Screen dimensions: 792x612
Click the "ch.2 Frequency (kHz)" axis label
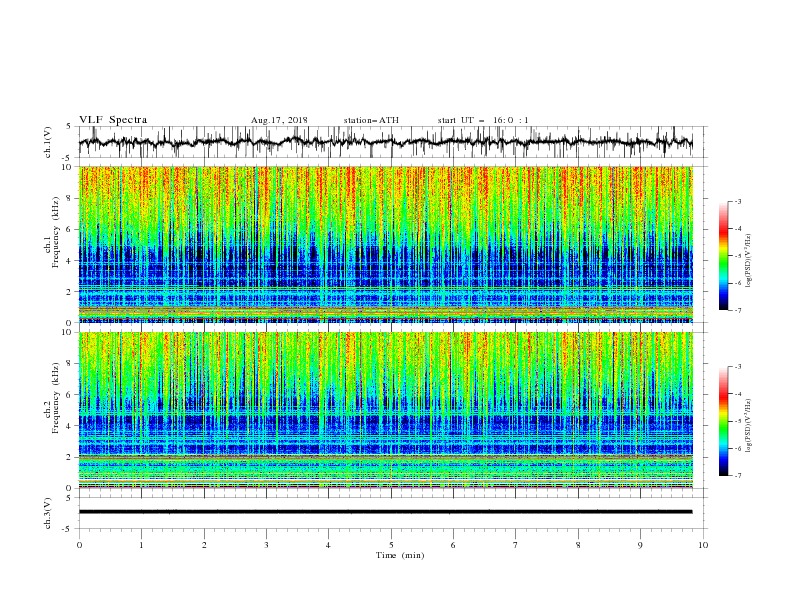click(x=52, y=397)
